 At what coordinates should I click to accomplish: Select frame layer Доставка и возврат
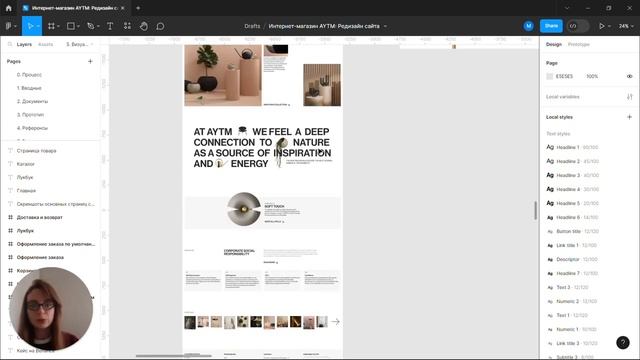tap(40, 218)
